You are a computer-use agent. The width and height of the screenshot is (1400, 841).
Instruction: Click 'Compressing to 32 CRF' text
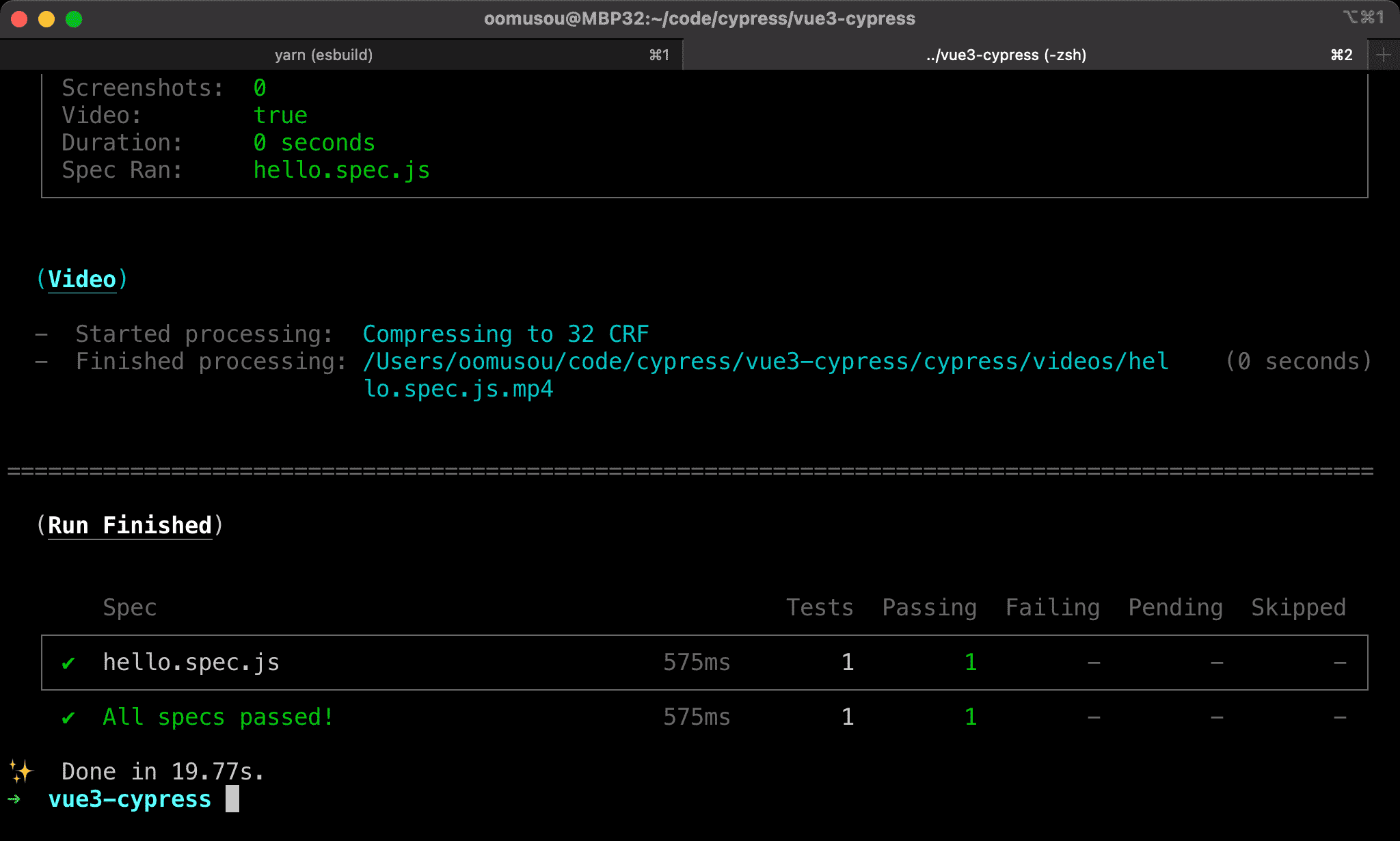pyautogui.click(x=506, y=334)
